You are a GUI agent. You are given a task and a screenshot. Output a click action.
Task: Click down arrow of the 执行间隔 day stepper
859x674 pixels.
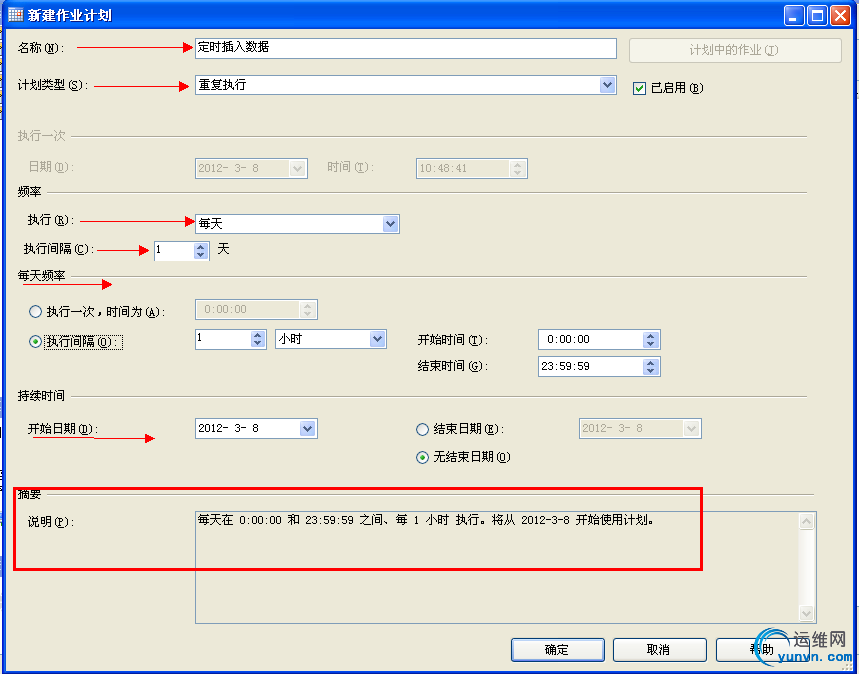pyautogui.click(x=198, y=254)
